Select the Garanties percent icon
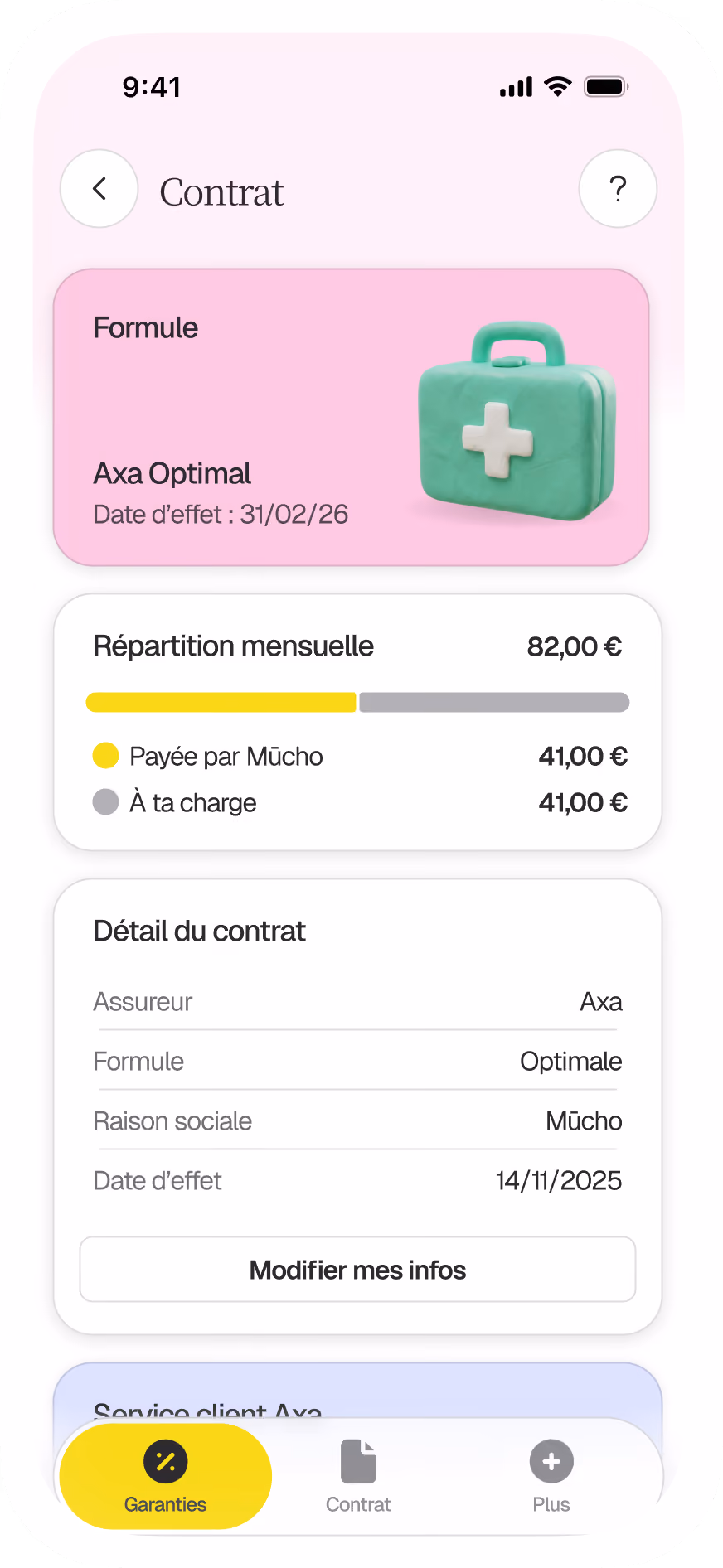Viewport: 723px width, 1568px height. click(166, 1461)
